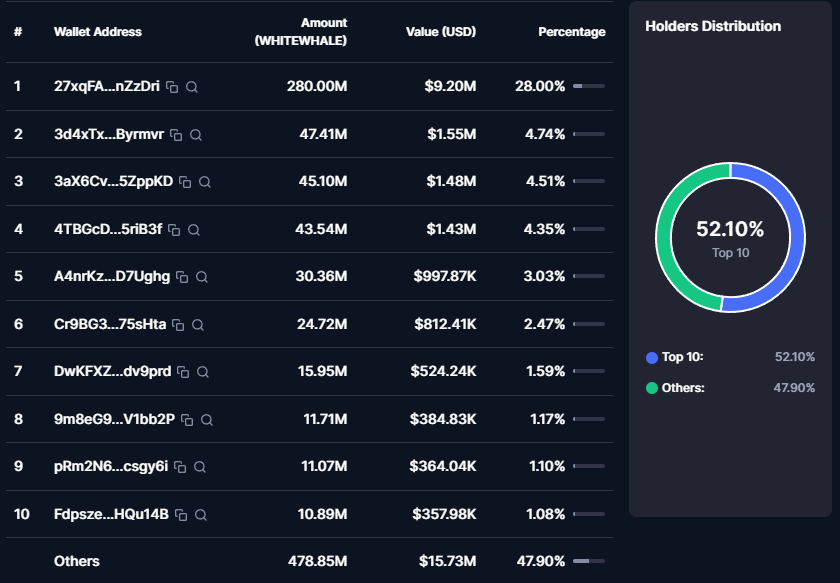Select Others value $15.73M
840x583 pixels.
click(x=447, y=561)
